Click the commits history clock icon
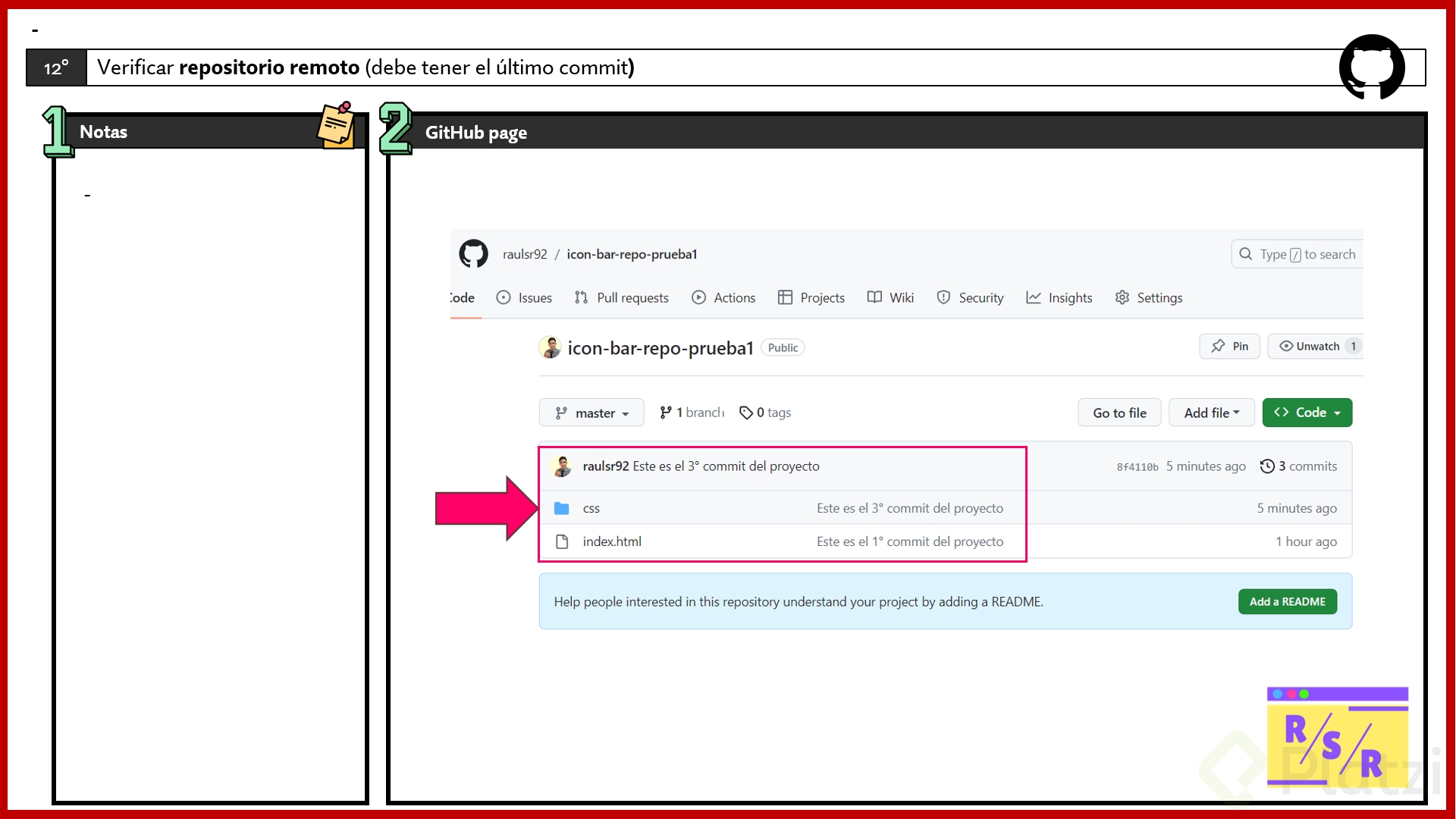1456x819 pixels. point(1267,466)
